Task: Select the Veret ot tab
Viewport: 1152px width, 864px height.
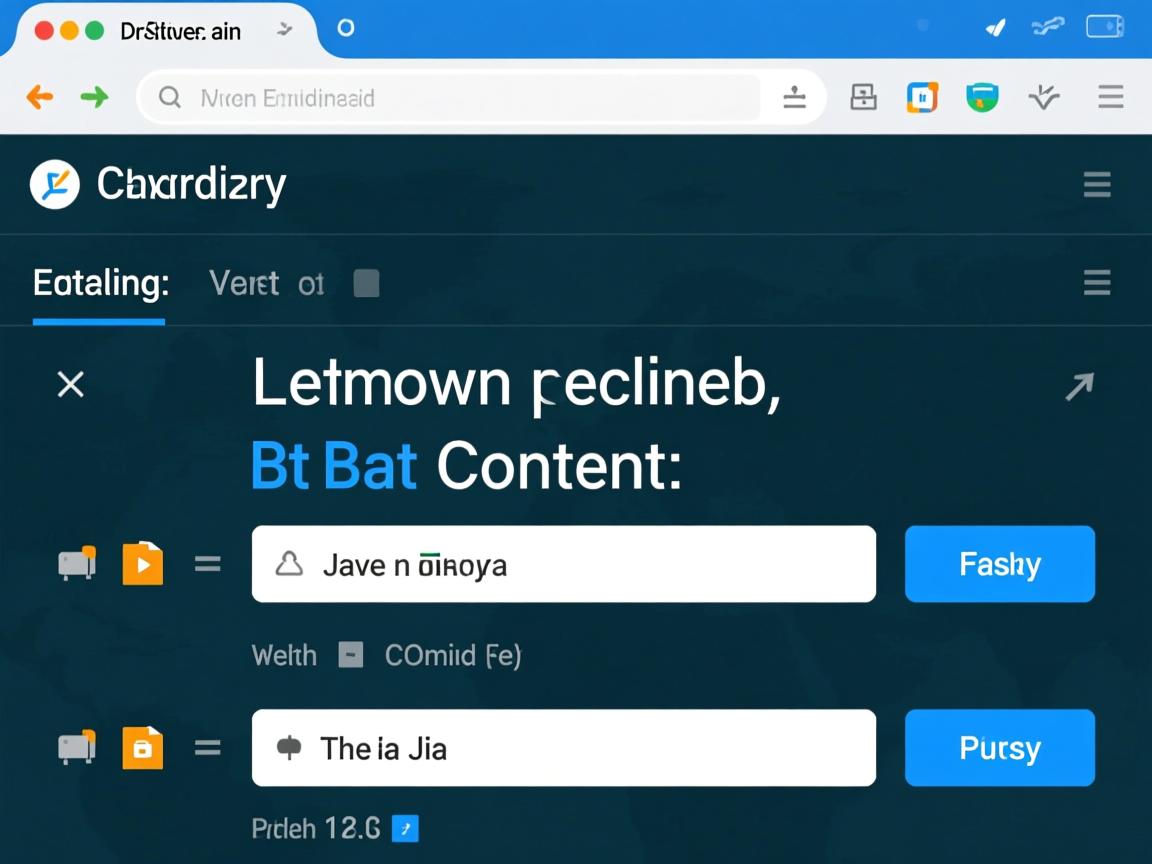Action: 266,284
